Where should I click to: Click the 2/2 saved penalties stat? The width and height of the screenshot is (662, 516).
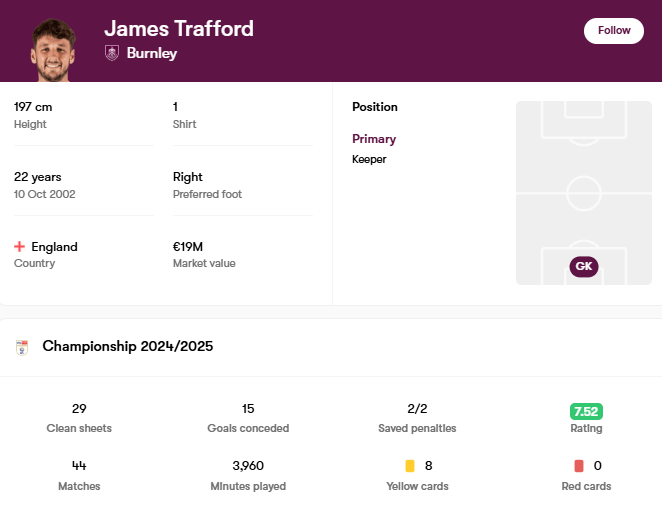pyautogui.click(x=417, y=409)
